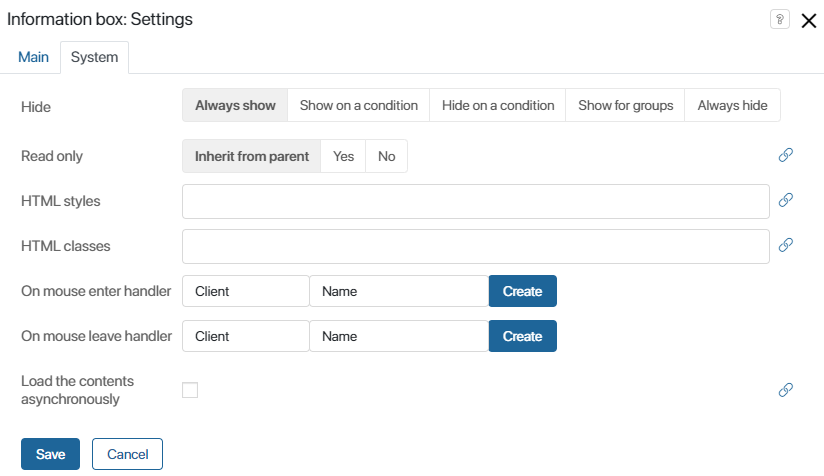This screenshot has width=824, height=476.
Task: Click the link icon beside Read only
Action: click(x=785, y=155)
